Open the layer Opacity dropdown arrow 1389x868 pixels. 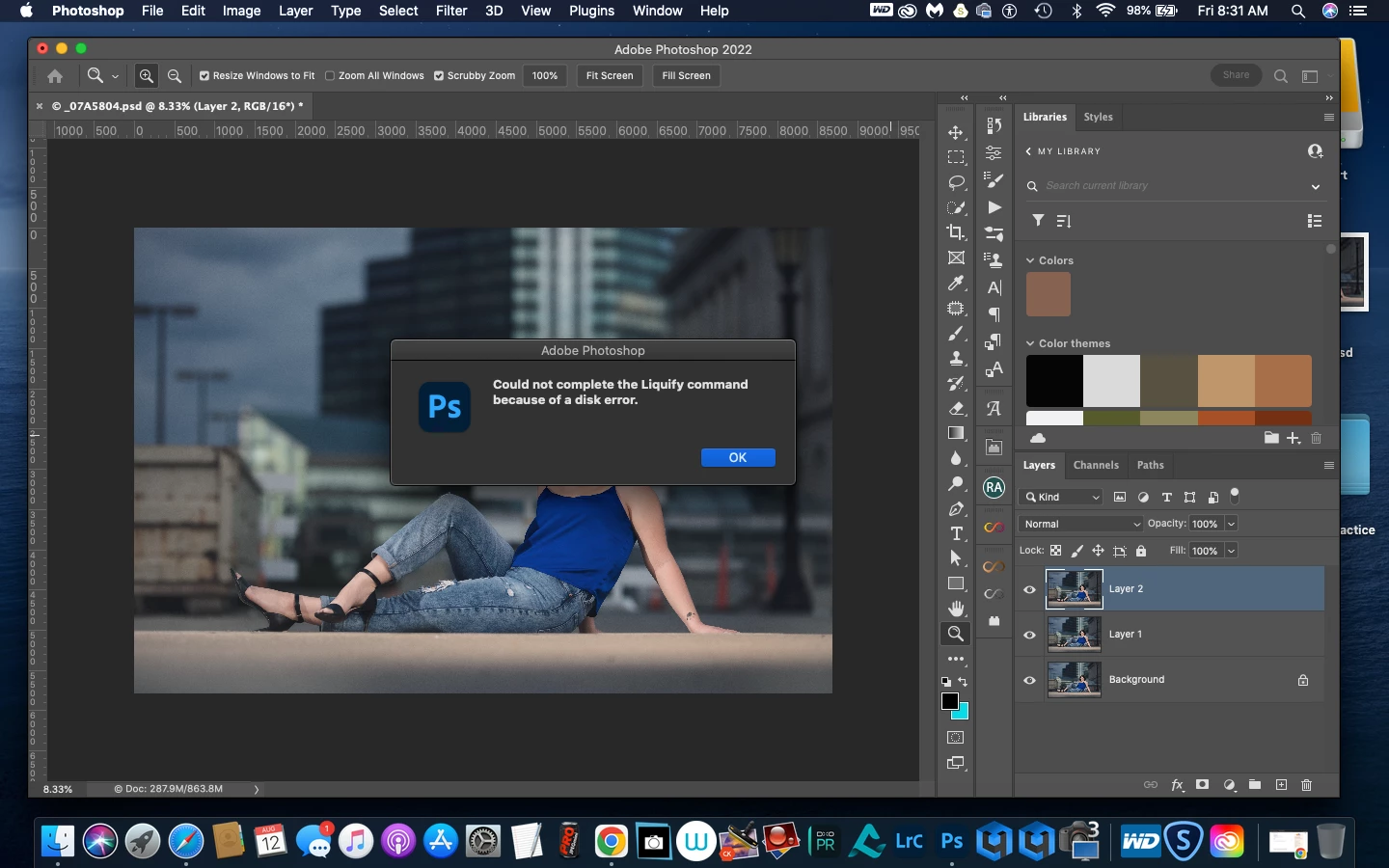point(1231,524)
